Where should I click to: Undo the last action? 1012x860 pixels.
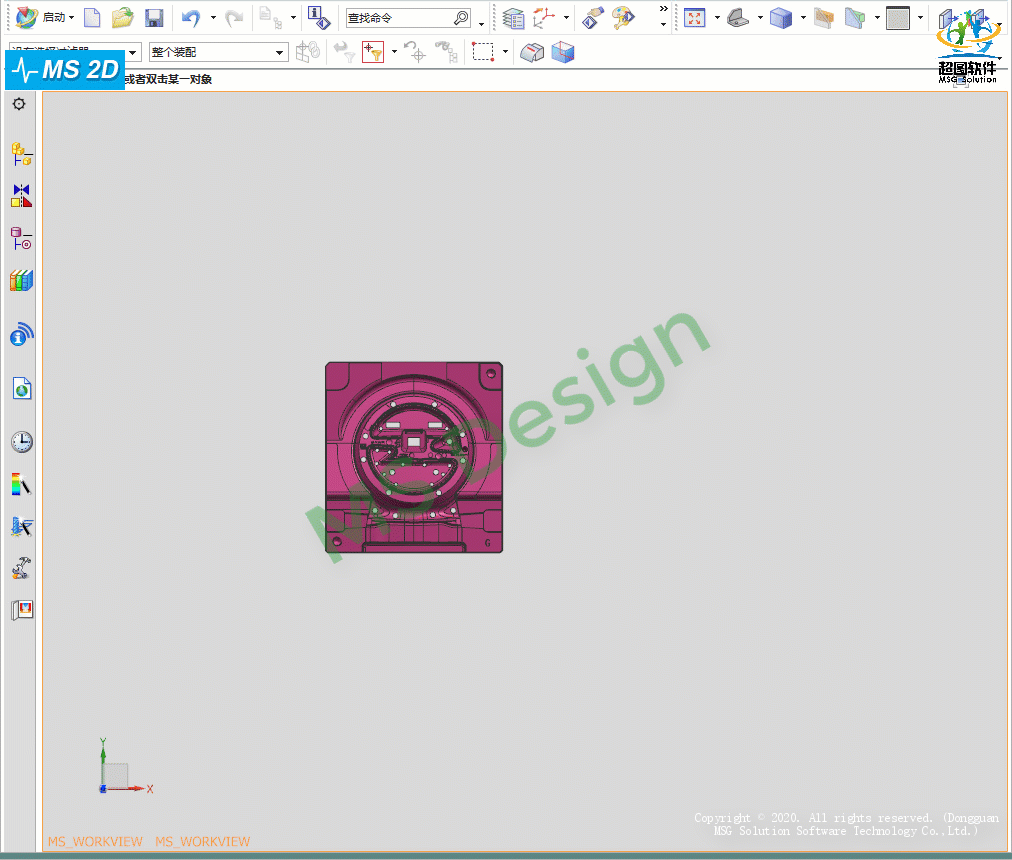190,17
